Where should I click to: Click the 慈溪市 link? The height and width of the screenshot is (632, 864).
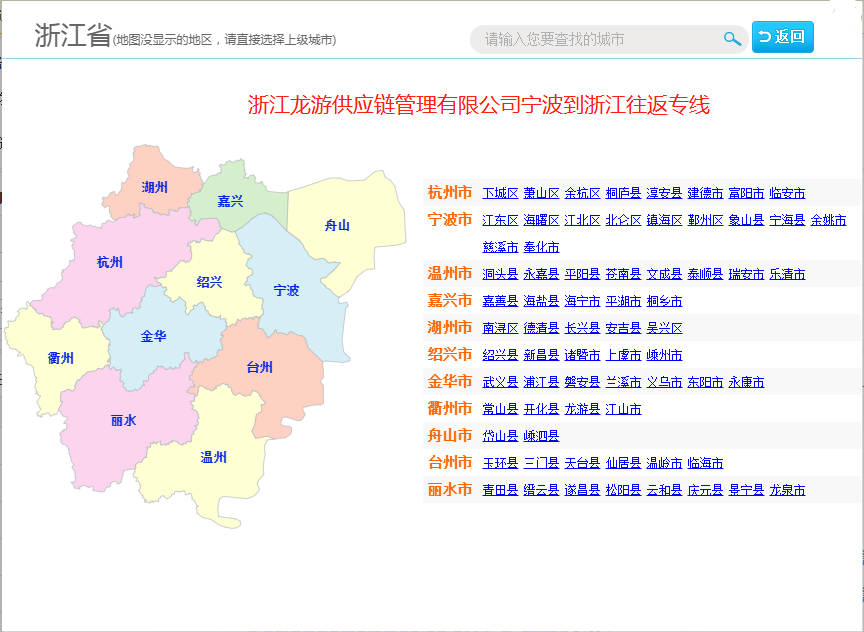click(500, 247)
